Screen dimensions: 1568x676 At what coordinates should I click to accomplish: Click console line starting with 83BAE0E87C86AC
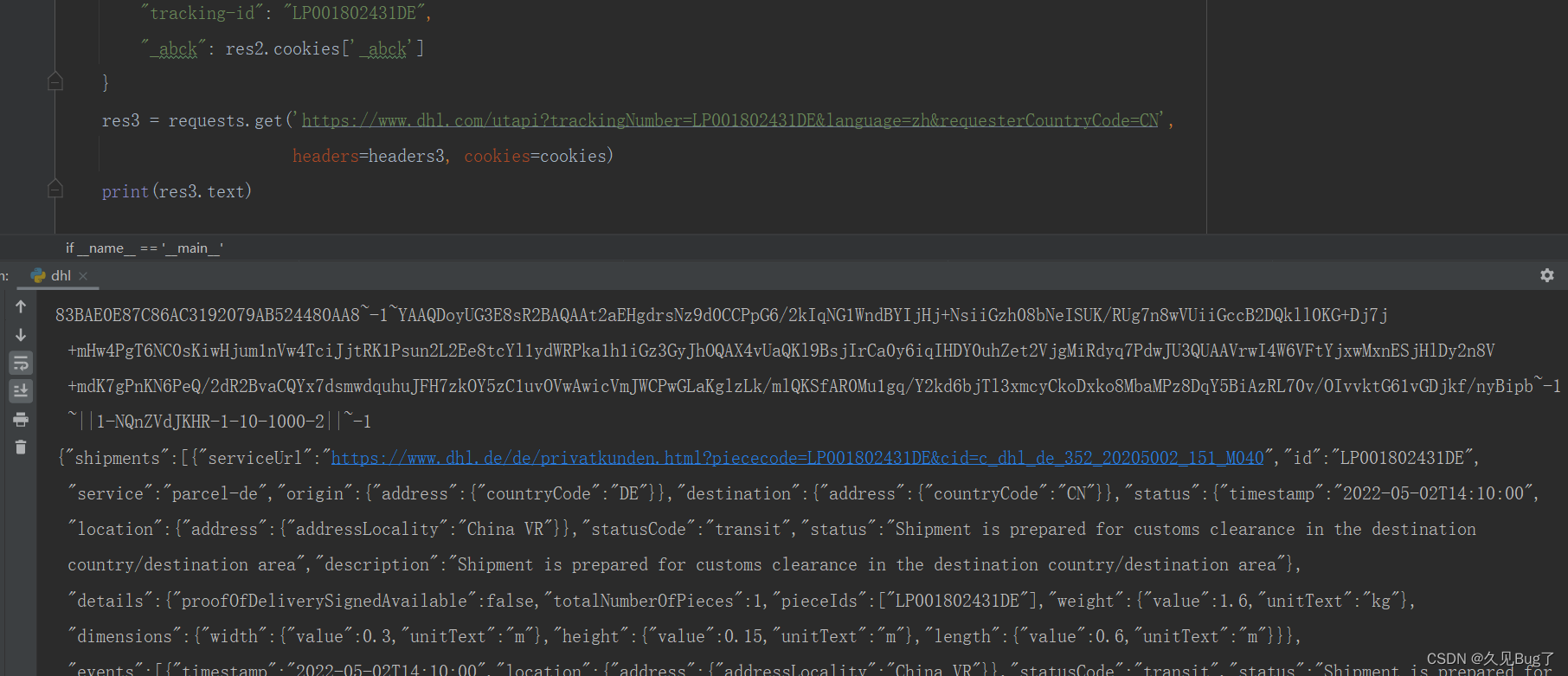tap(722, 315)
